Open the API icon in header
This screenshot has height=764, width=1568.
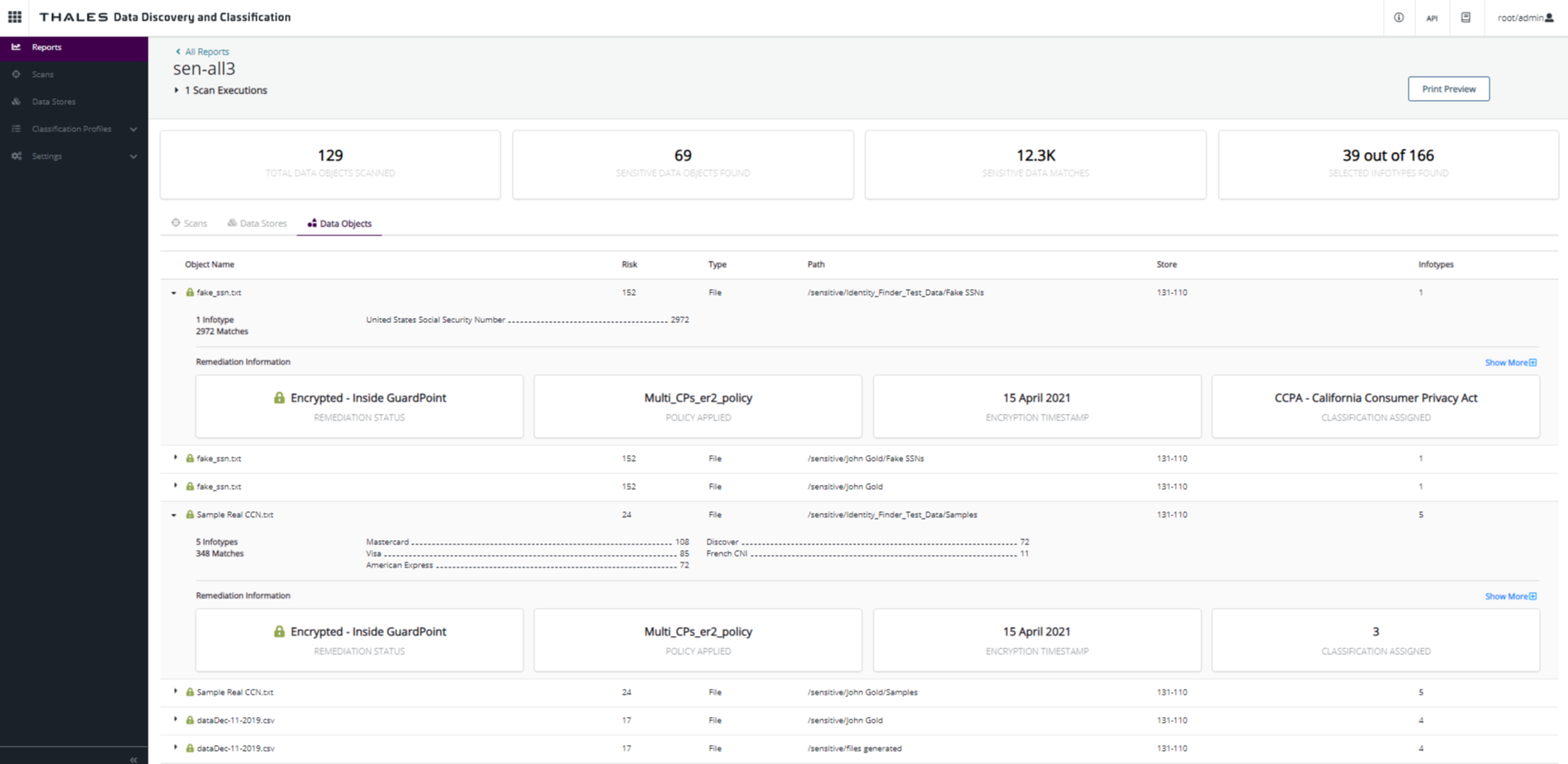tap(1432, 18)
